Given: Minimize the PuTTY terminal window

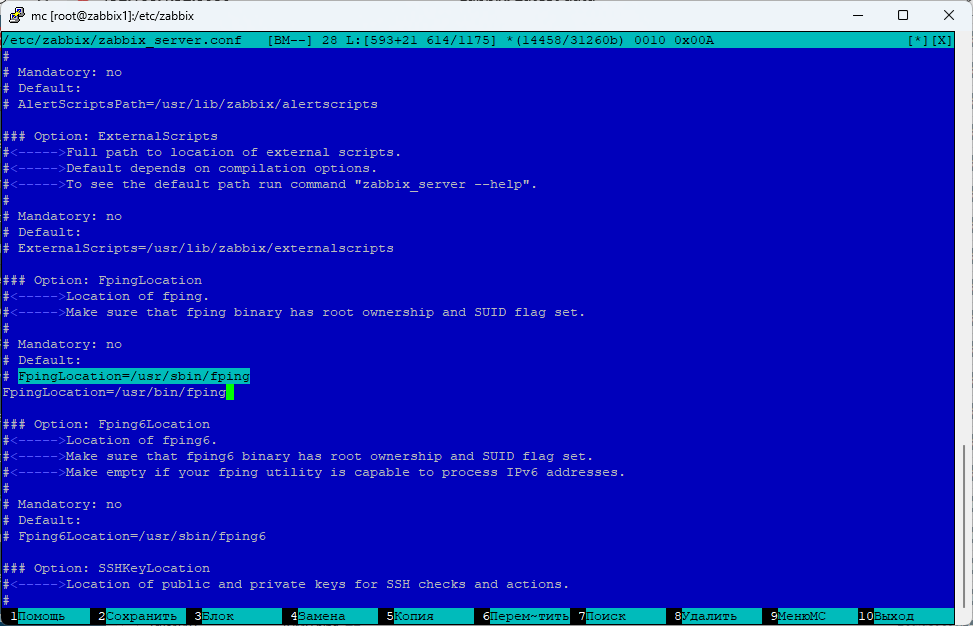Looking at the screenshot, I should tap(858, 16).
